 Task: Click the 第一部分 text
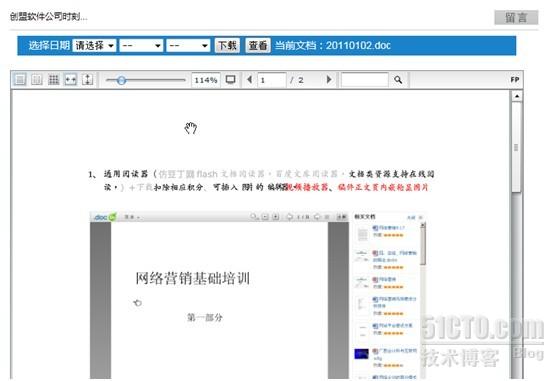pos(205,317)
